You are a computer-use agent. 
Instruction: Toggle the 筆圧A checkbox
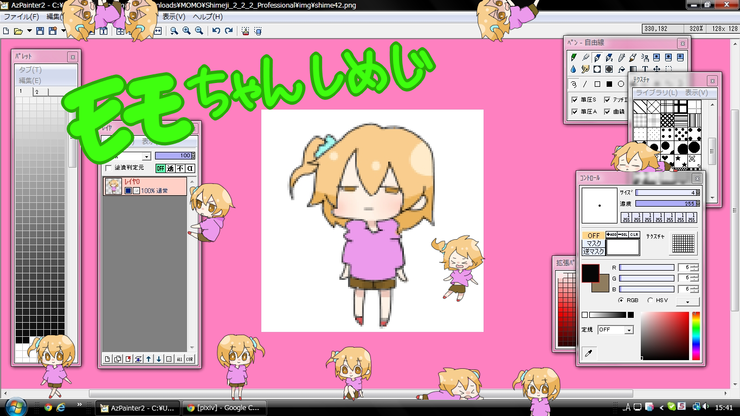pyautogui.click(x=574, y=111)
